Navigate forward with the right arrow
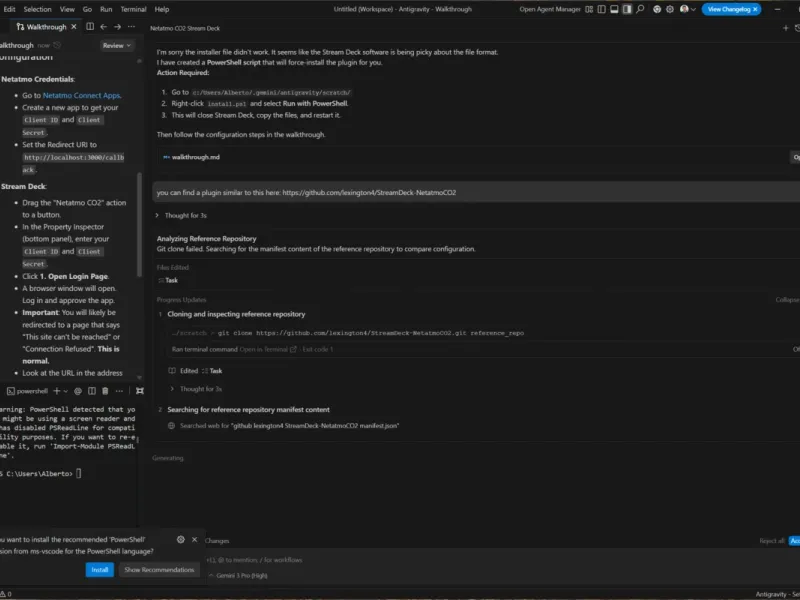This screenshot has width=800, height=600. point(117,27)
